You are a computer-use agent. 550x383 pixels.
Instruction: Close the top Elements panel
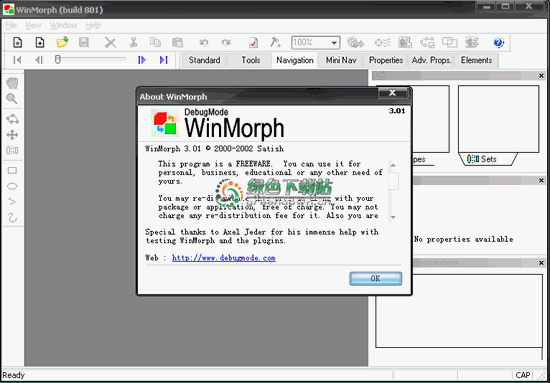pos(541,76)
